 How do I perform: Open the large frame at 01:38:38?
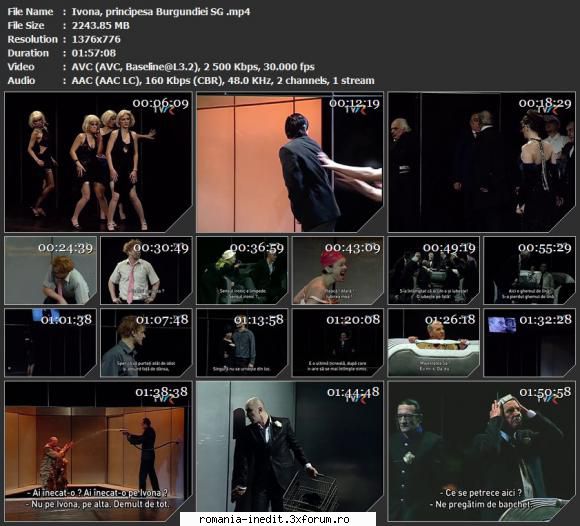pyautogui.click(x=98, y=451)
